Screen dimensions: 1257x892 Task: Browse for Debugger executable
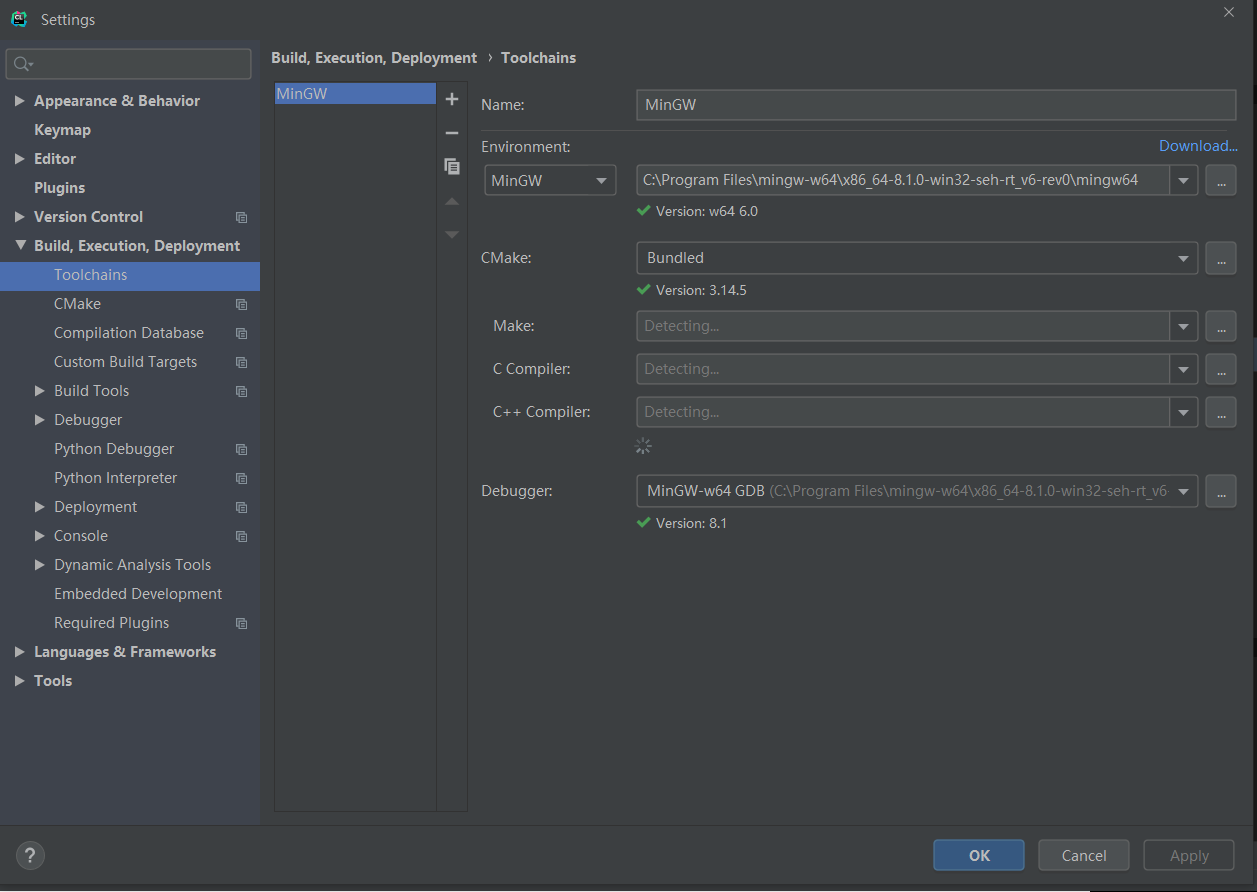pos(1221,491)
